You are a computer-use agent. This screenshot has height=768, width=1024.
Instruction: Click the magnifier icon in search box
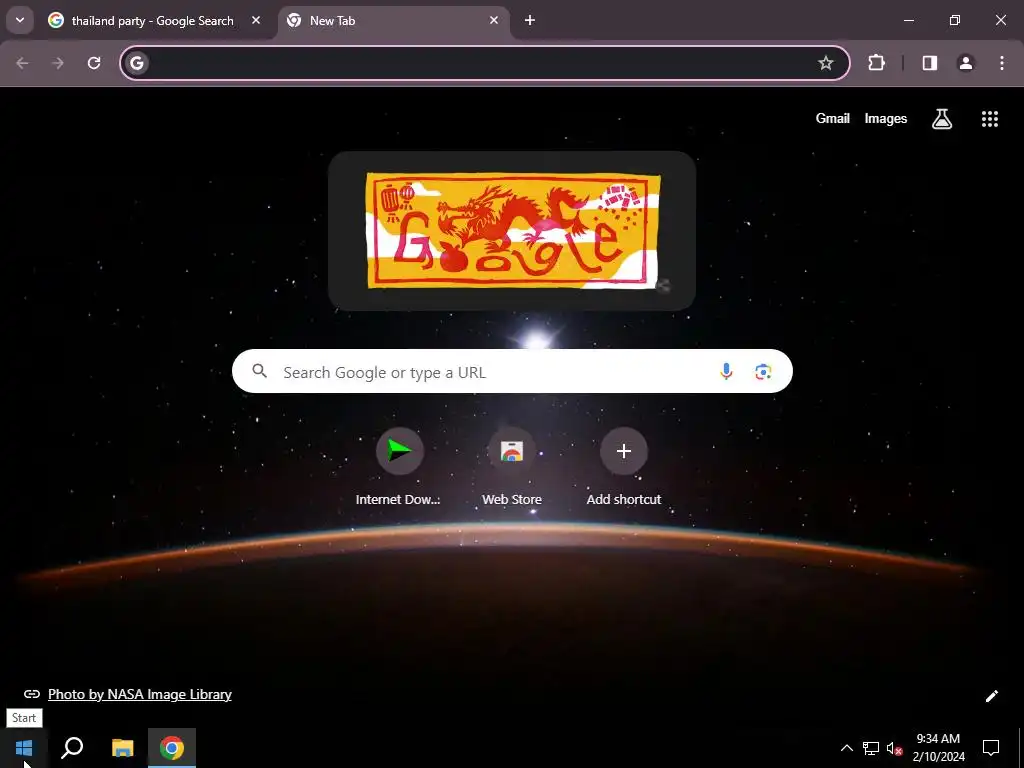[260, 371]
